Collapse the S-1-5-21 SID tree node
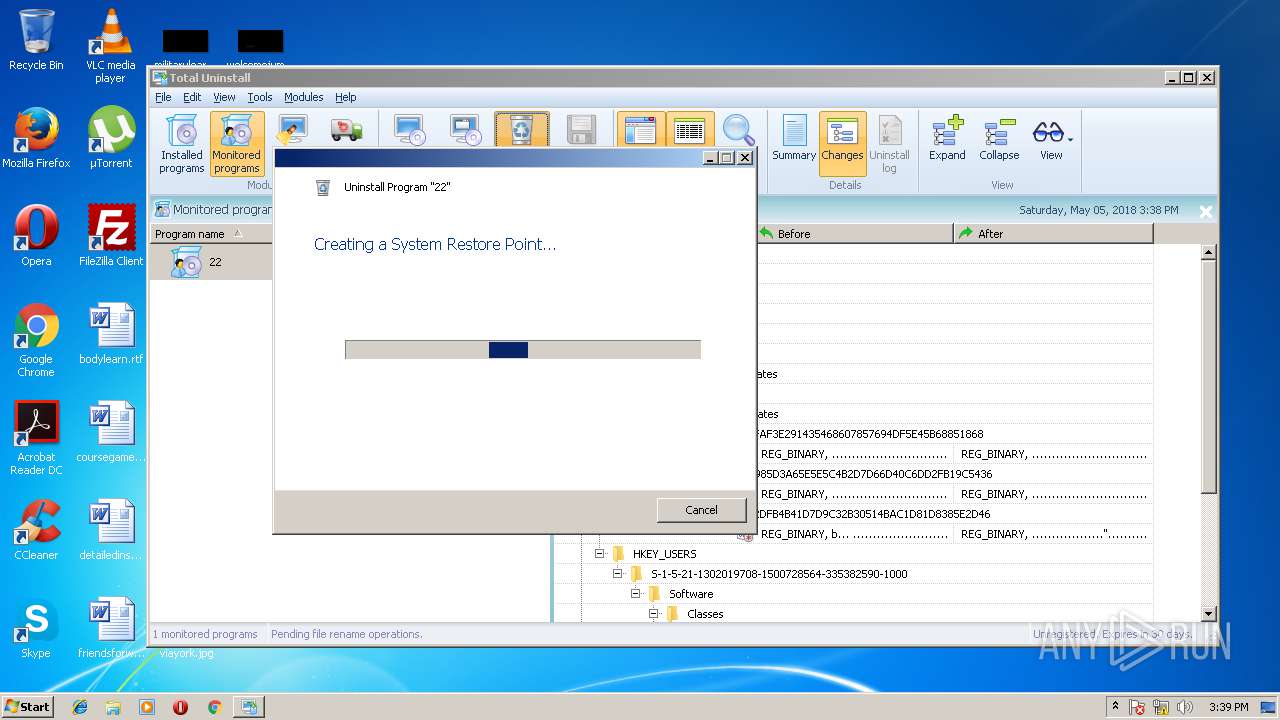 [618, 573]
